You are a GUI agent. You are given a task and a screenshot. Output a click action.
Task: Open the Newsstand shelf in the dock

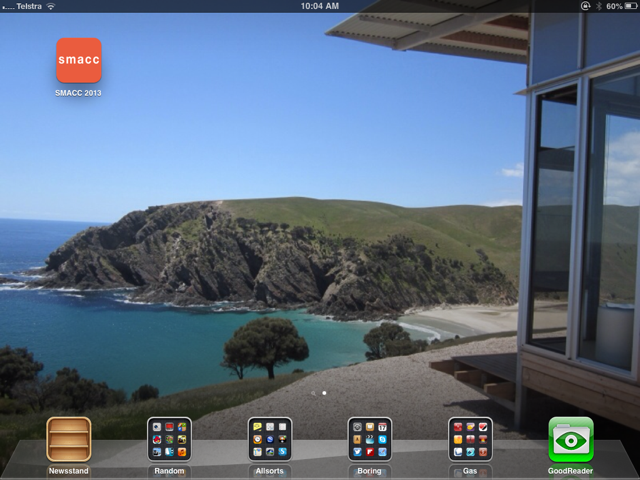pyautogui.click(x=69, y=439)
